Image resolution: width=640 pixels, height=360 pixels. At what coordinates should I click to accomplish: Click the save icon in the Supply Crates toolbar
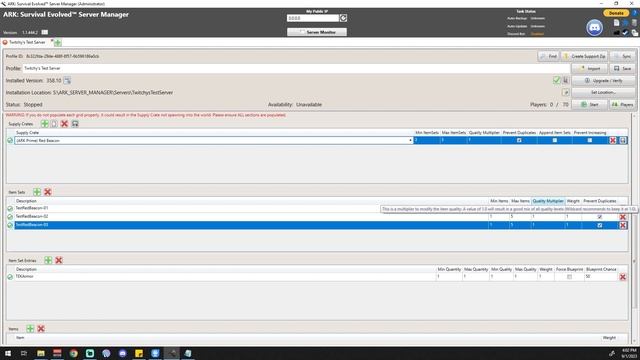point(75,124)
